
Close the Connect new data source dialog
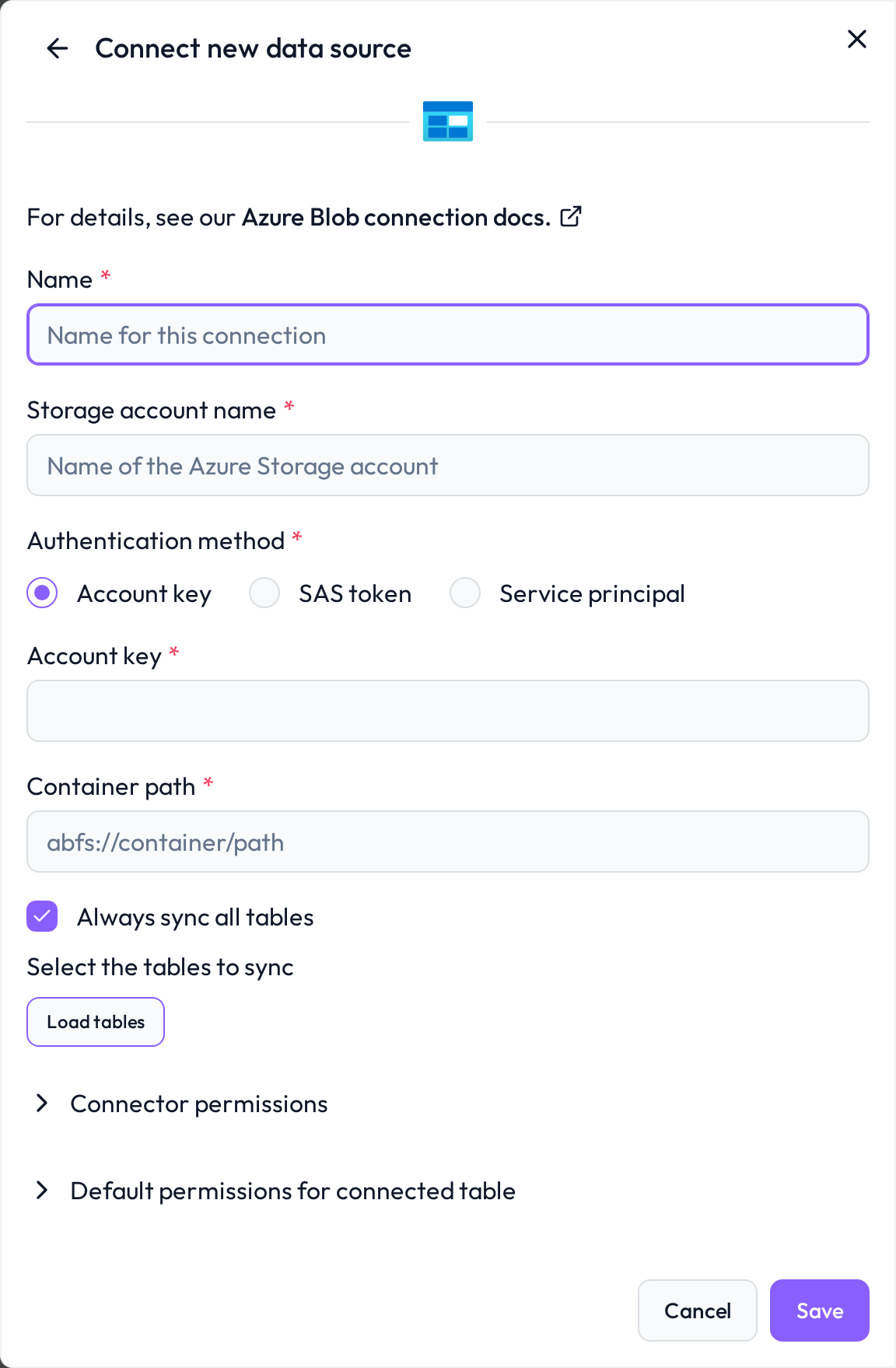[856, 39]
